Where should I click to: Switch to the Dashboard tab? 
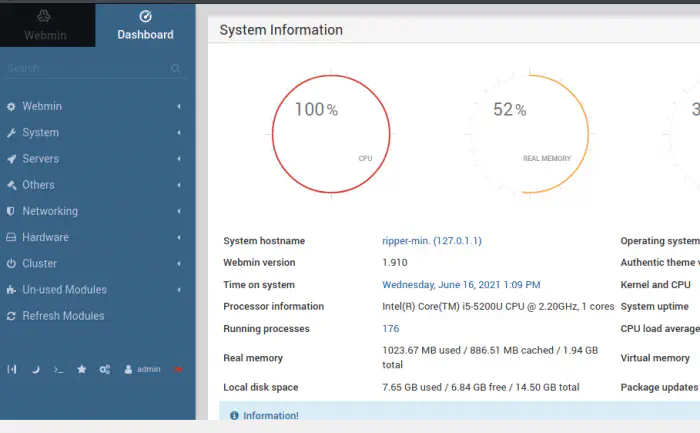[145, 25]
